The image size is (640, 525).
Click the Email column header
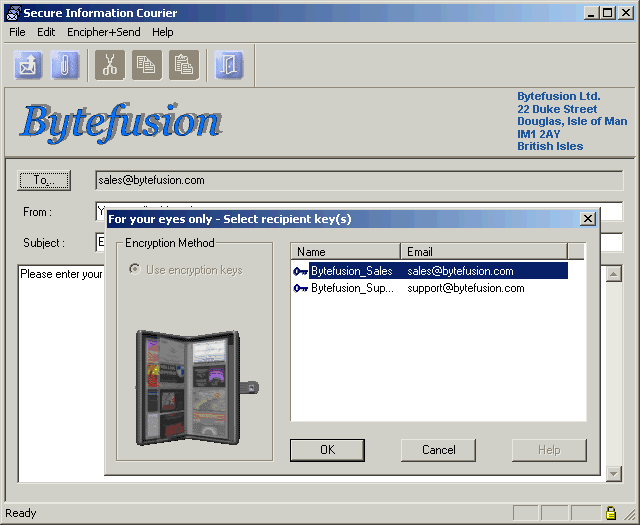pyautogui.click(x=484, y=251)
